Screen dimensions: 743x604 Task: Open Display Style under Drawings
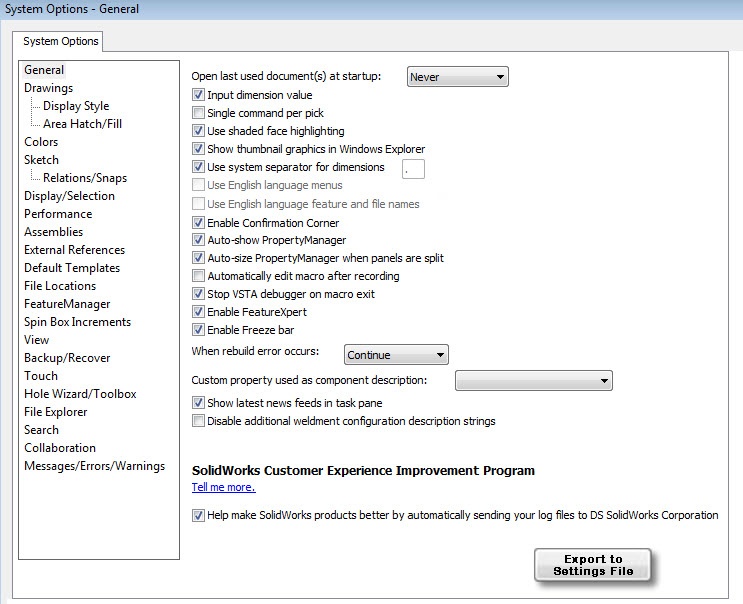point(76,106)
